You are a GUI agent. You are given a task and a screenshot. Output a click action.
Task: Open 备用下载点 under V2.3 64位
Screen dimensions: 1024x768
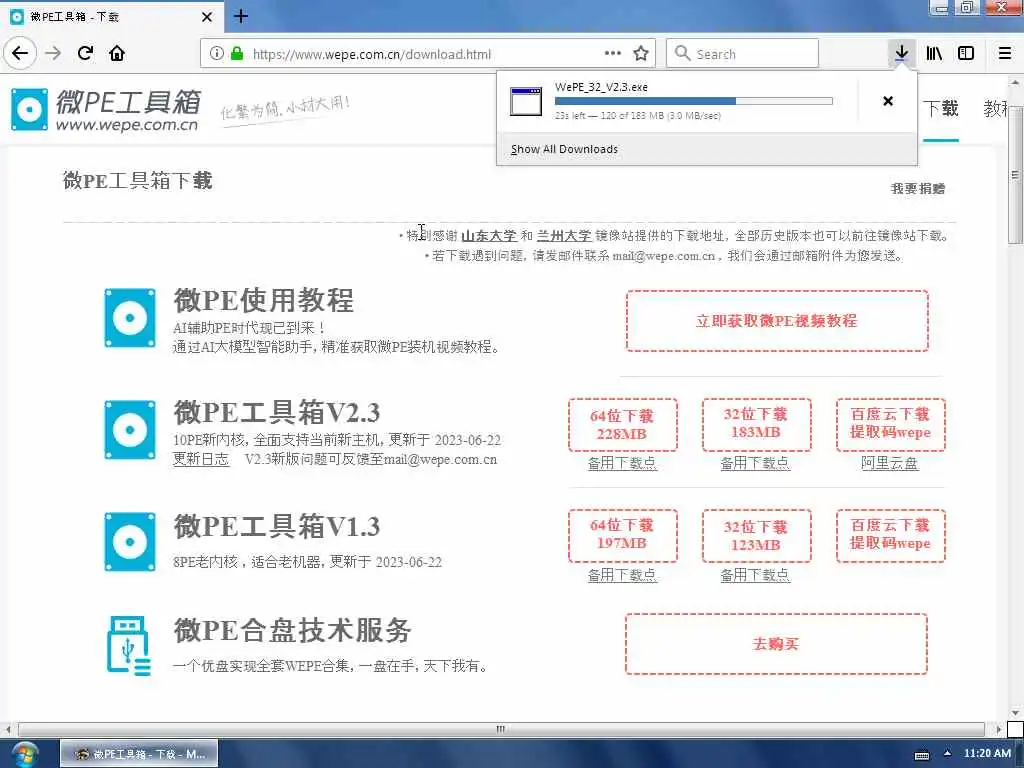(x=622, y=463)
